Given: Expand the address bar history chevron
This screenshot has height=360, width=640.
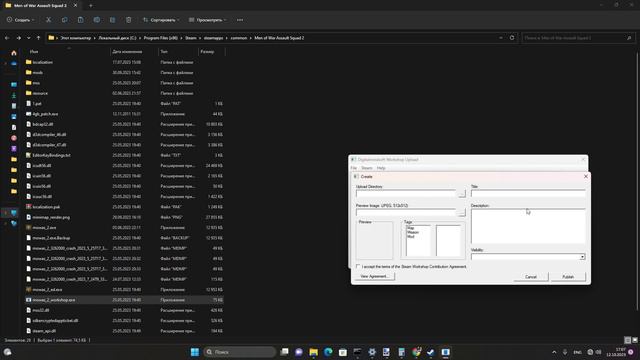Looking at the screenshot, I should point(501,38).
